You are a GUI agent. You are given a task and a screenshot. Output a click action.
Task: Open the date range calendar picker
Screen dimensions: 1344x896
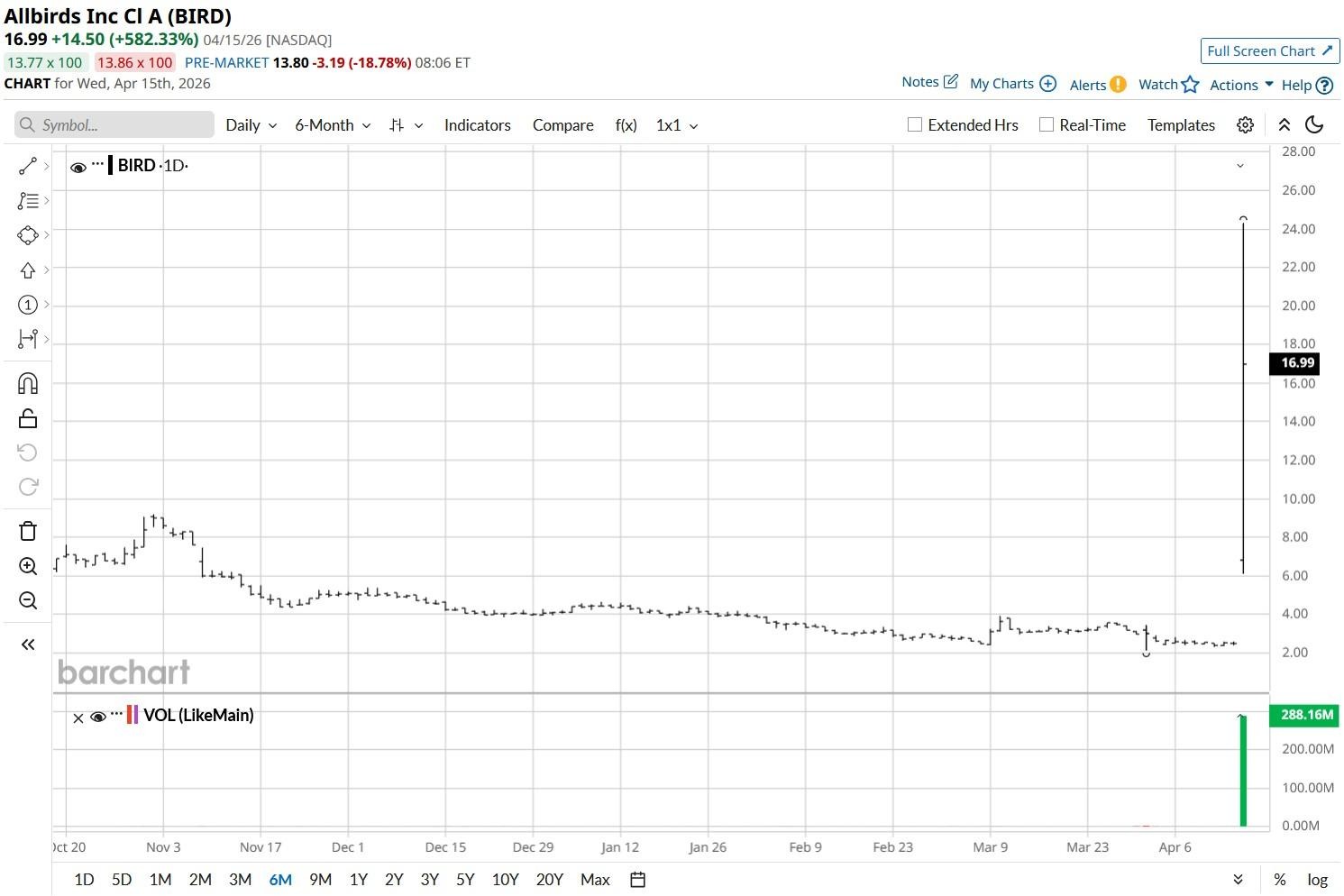[637, 880]
